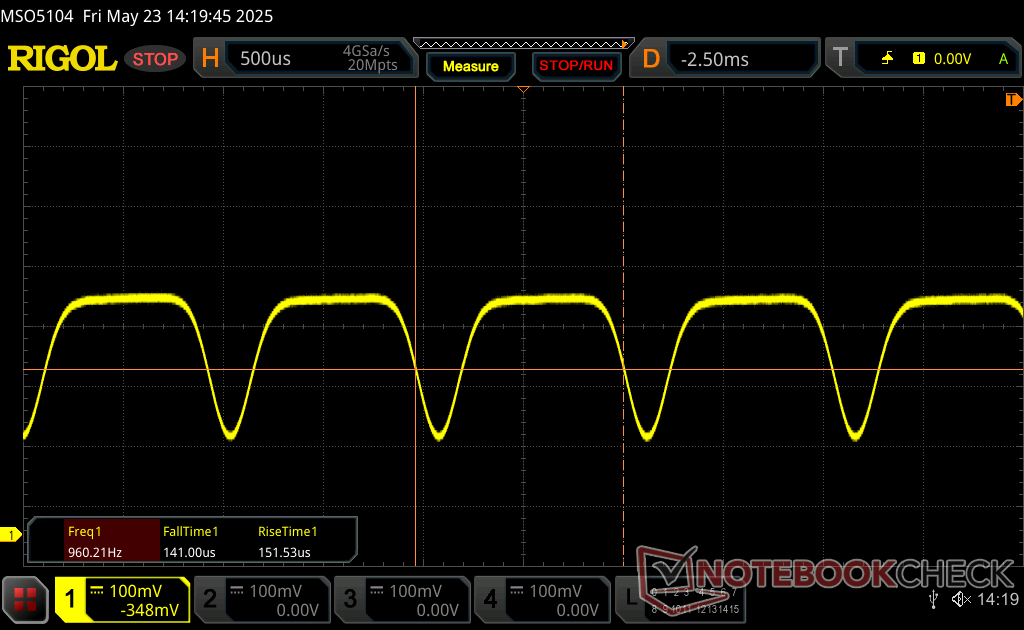Screen dimensions: 1024x630
Task: Open the function navigation grid icon
Action: [26, 600]
